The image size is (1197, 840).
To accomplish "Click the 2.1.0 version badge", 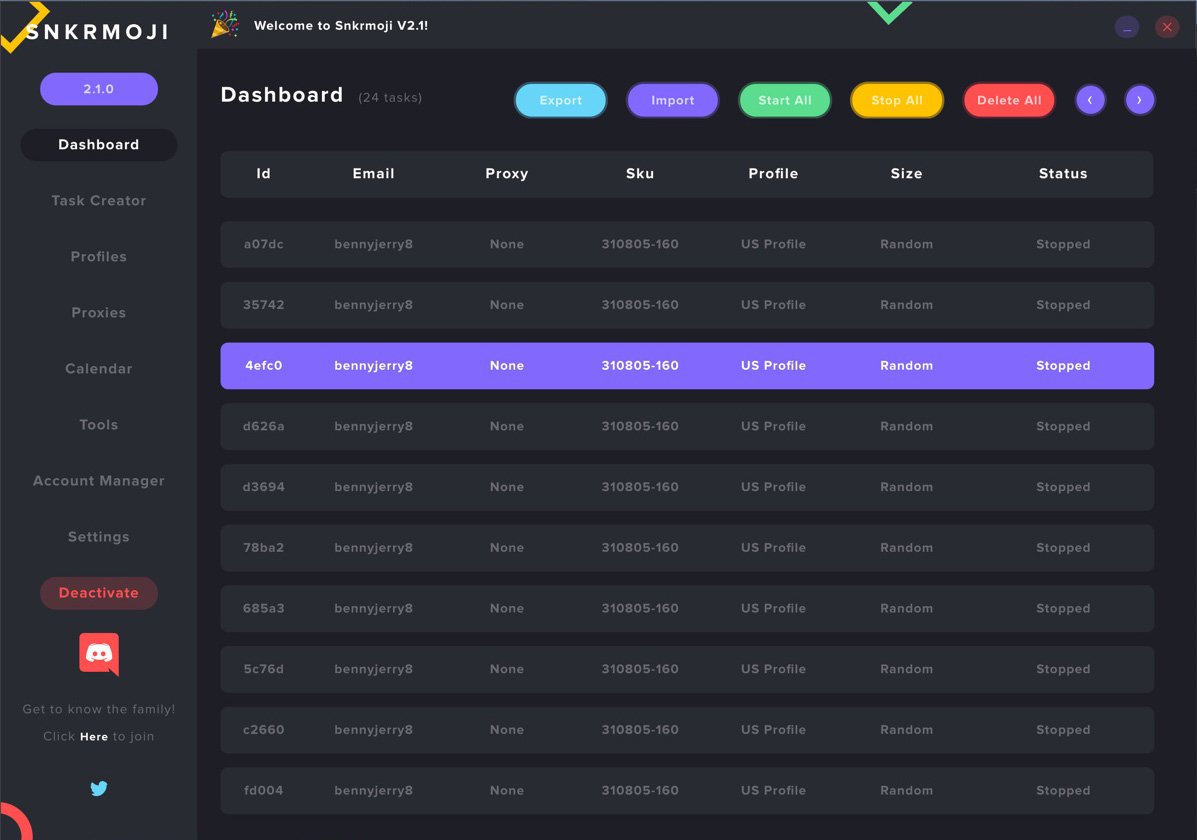I will pyautogui.click(x=98, y=89).
